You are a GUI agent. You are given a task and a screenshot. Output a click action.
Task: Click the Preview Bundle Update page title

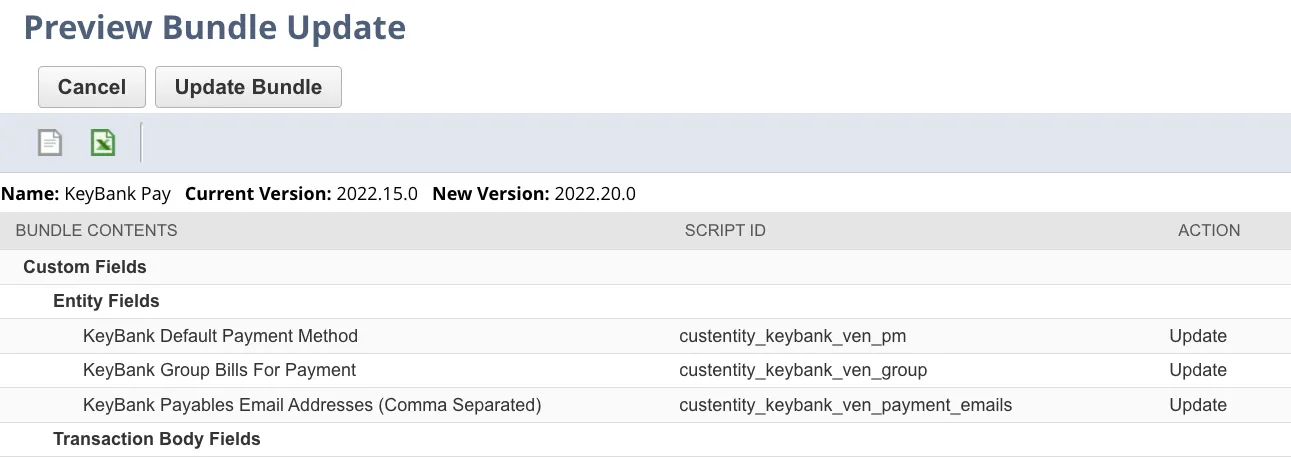click(215, 27)
